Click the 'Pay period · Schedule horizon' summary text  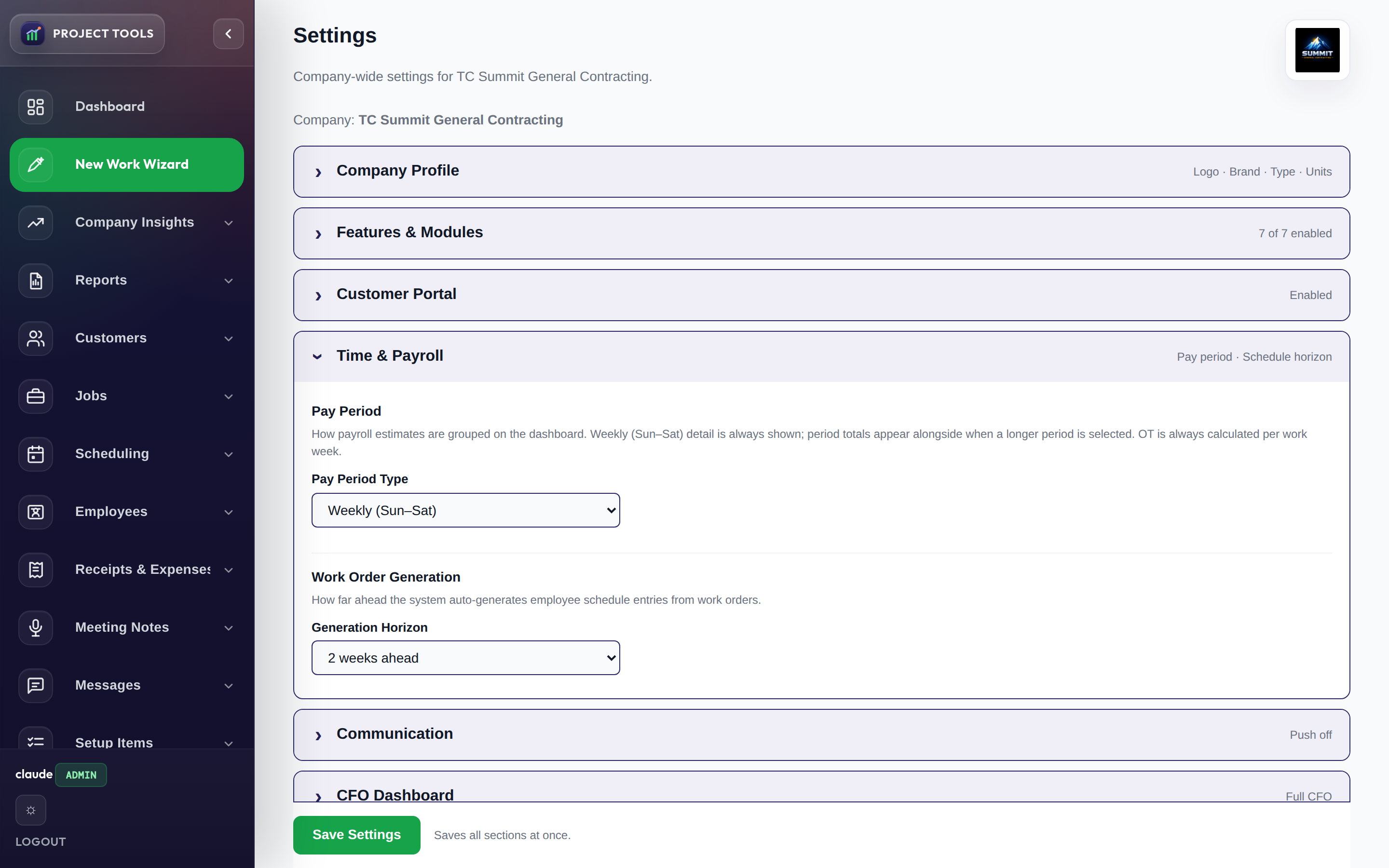pyautogui.click(x=1254, y=357)
